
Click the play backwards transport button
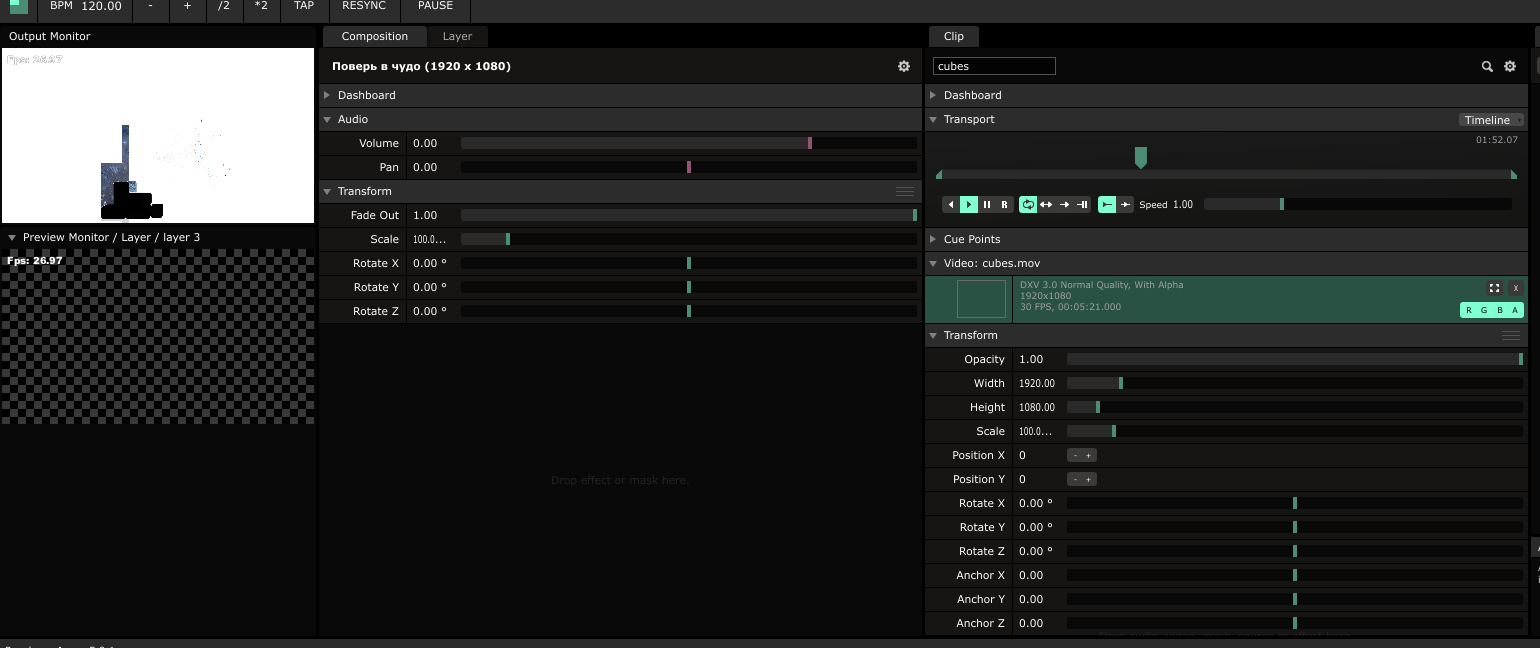(951, 205)
